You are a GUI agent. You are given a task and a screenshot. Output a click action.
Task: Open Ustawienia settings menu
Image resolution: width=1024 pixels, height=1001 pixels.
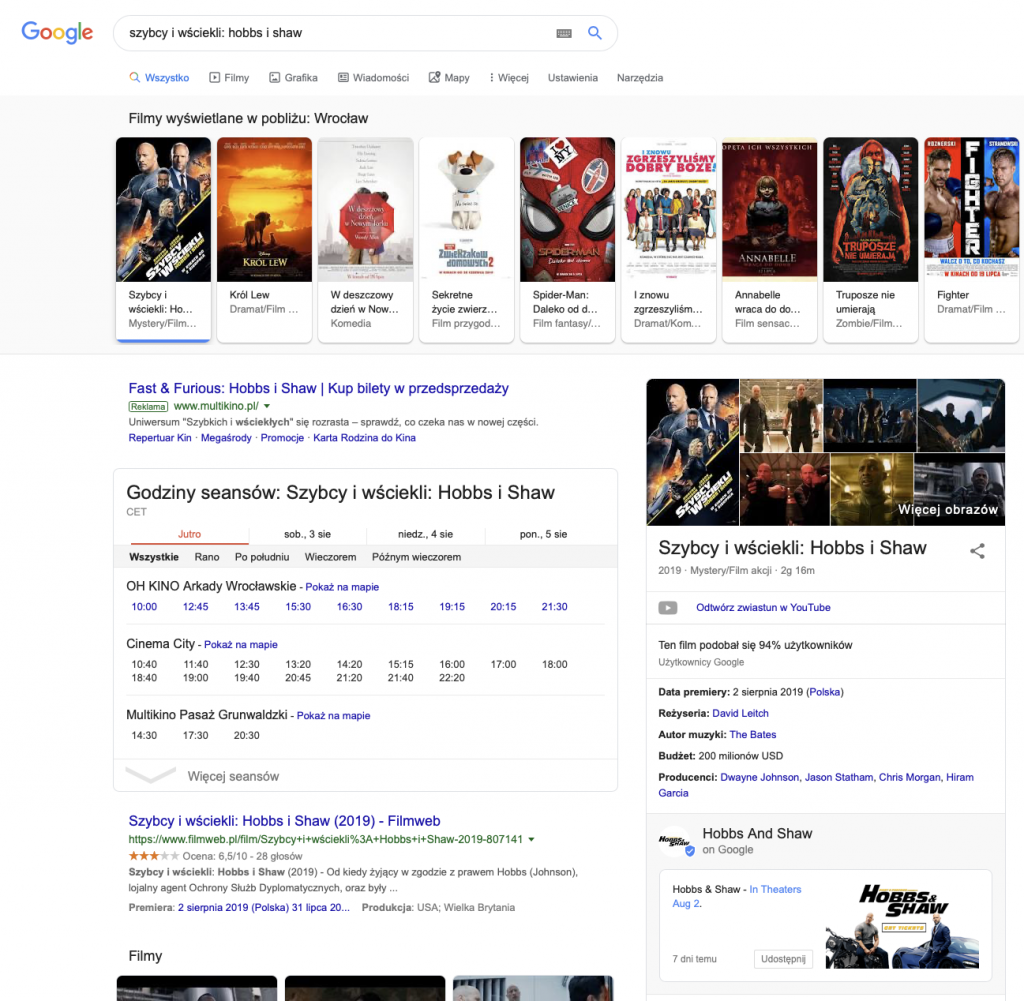point(573,78)
